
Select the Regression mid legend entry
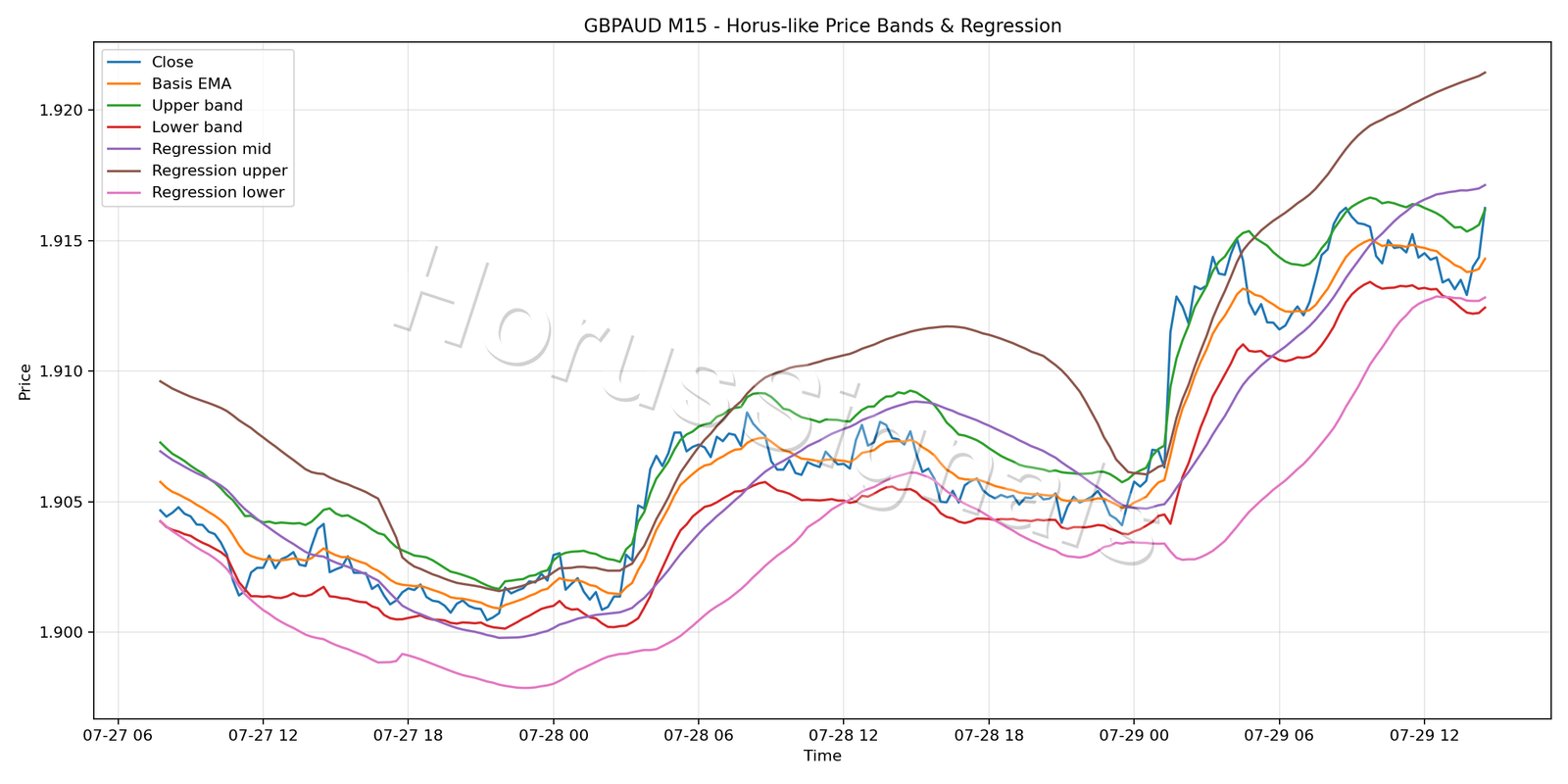[x=190, y=149]
